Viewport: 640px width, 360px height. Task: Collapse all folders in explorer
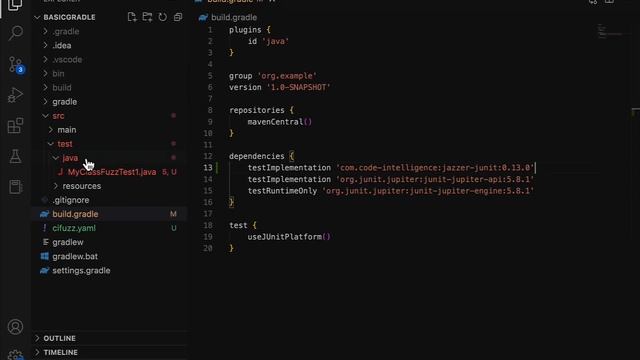(178, 17)
